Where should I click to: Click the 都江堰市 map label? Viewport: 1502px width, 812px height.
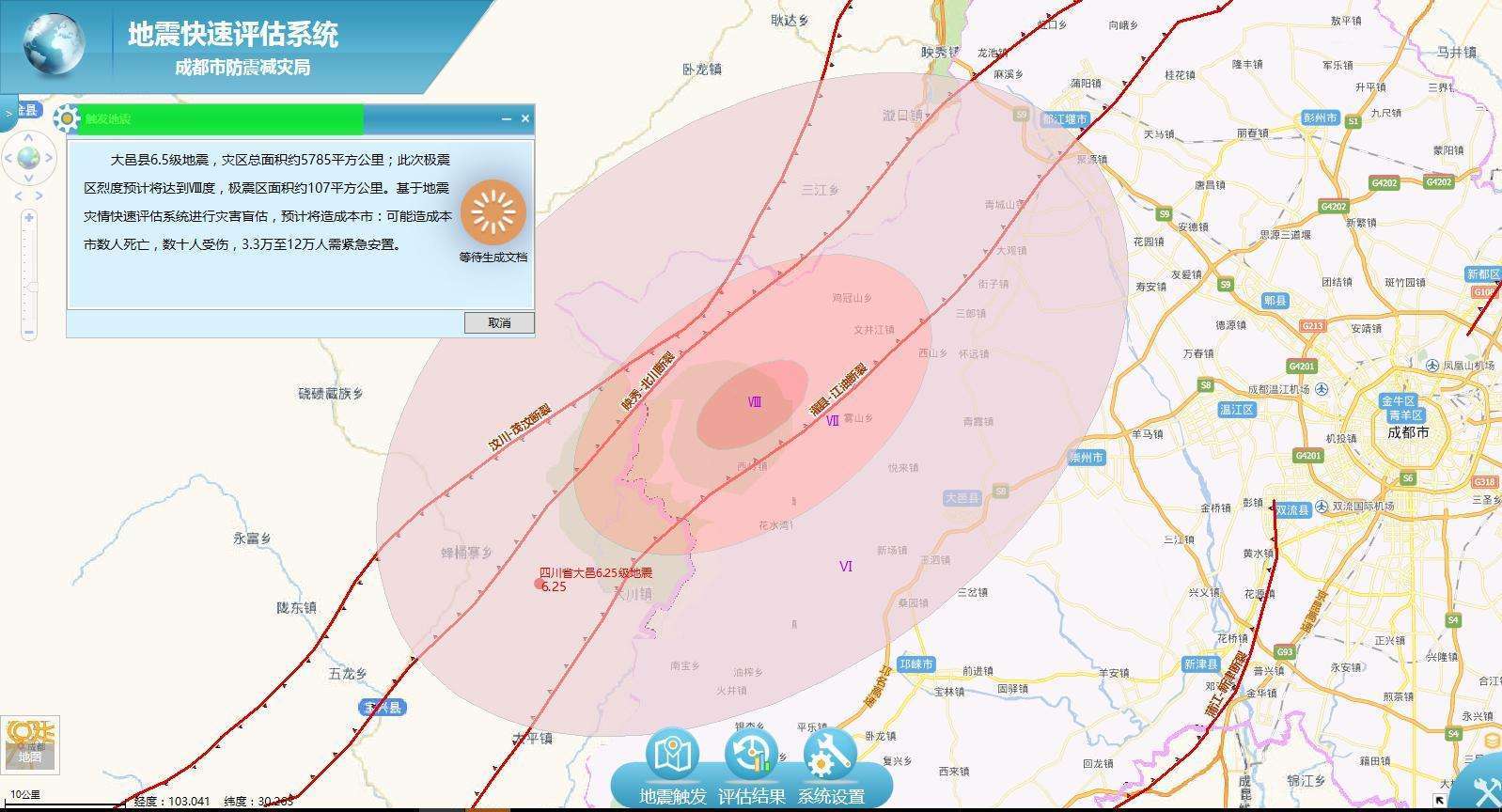(x=1065, y=119)
